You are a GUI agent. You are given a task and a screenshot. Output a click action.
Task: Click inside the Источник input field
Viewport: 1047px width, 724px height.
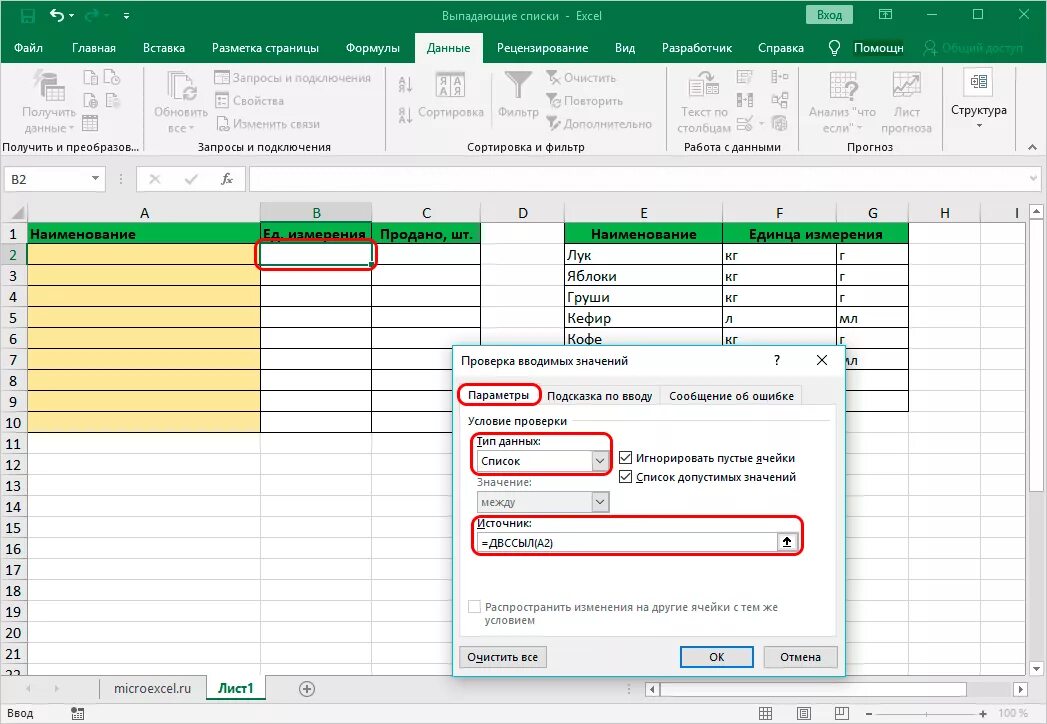[627, 542]
